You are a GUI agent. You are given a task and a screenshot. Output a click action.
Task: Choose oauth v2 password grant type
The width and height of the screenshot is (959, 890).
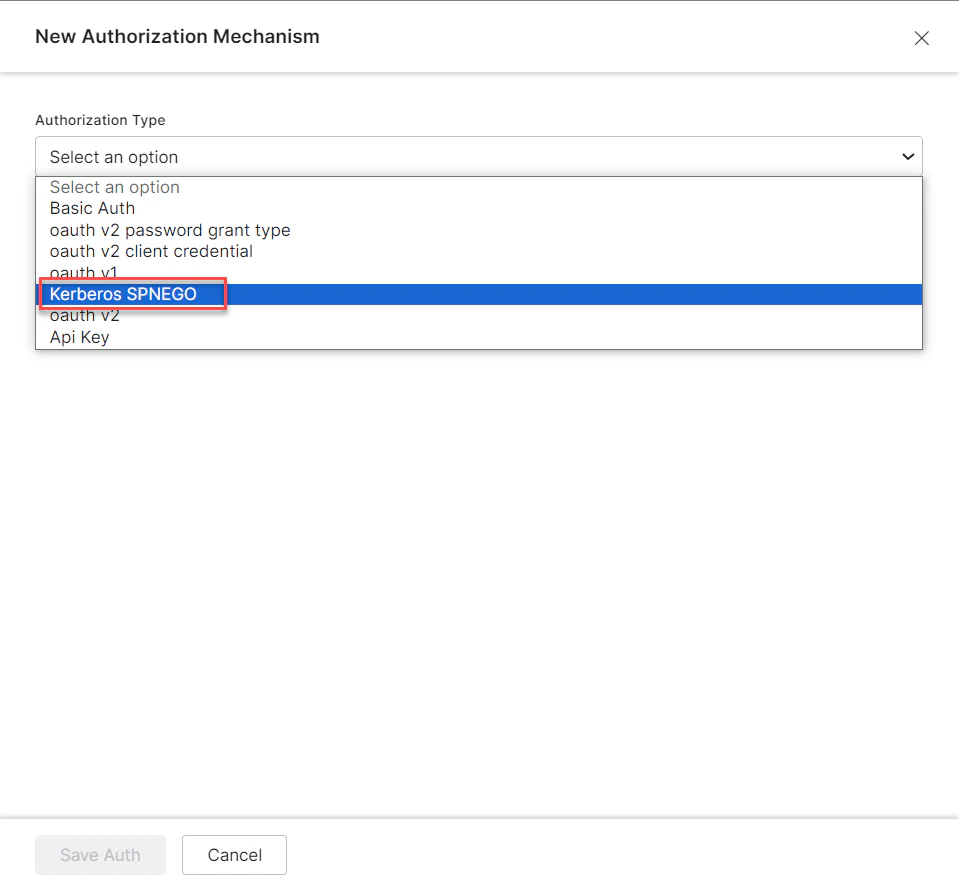pyautogui.click(x=170, y=230)
